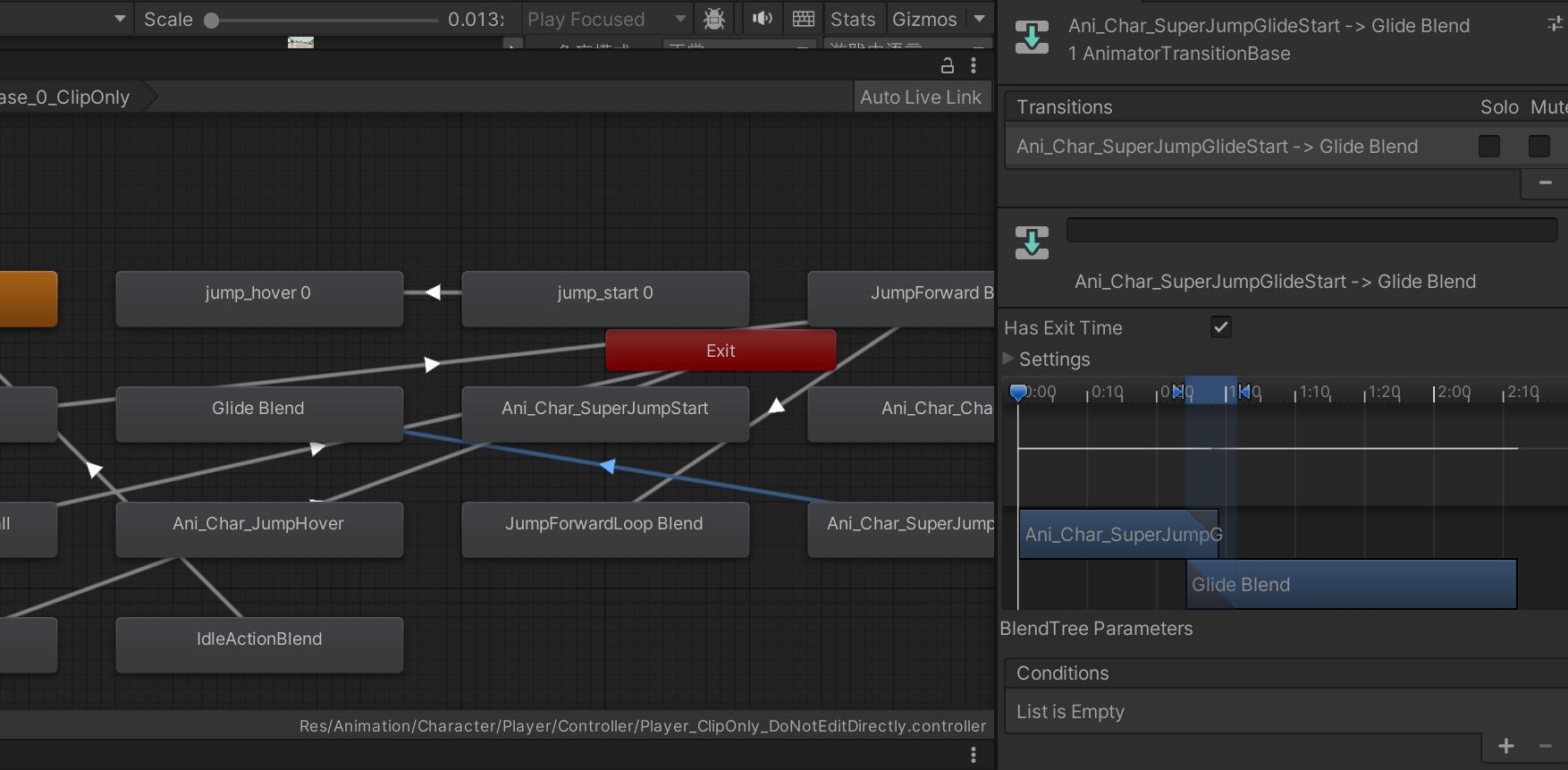1568x770 pixels.
Task: Click the Conditions header label
Action: click(1062, 673)
